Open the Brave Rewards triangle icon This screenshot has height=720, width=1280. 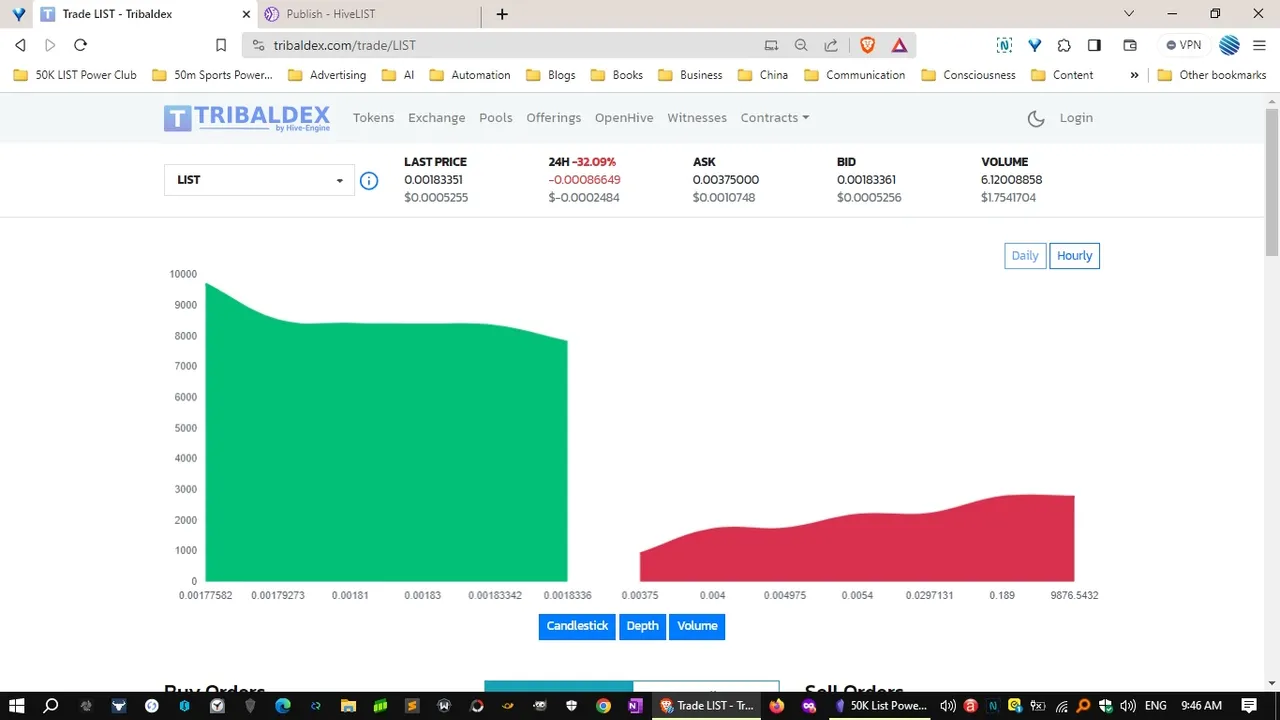point(899,45)
